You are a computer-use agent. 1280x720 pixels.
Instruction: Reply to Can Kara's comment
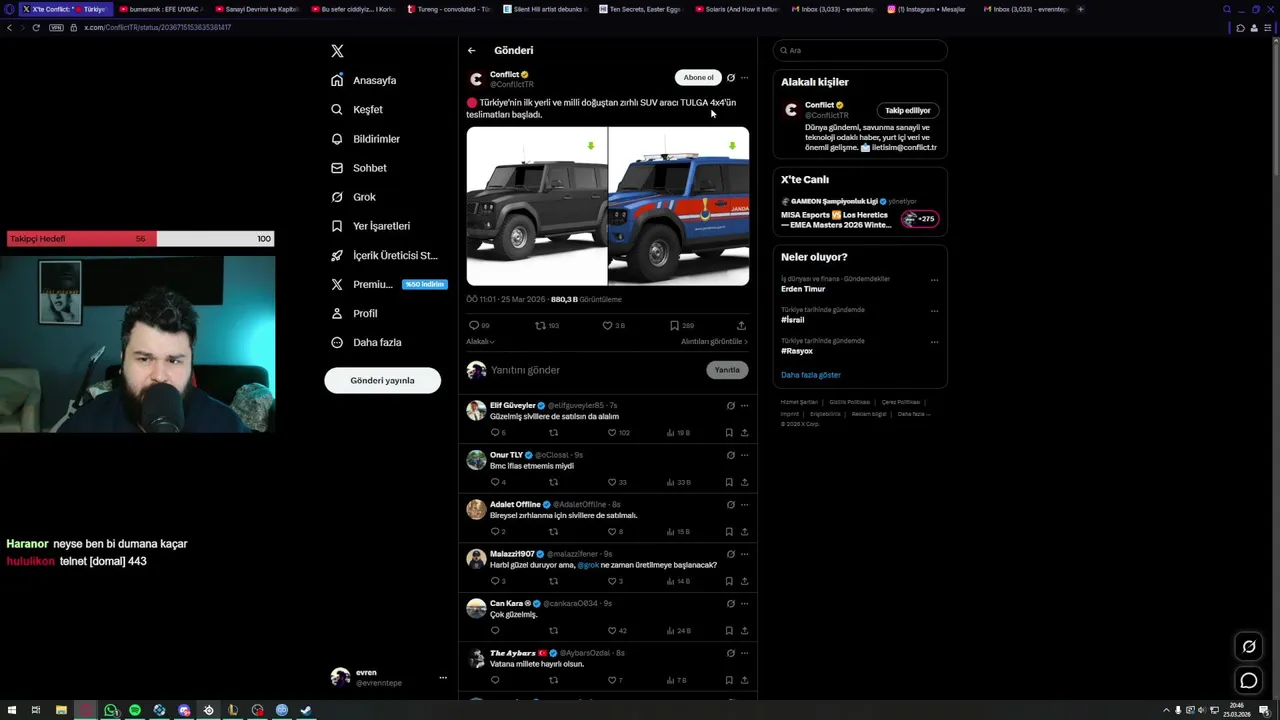click(x=494, y=631)
